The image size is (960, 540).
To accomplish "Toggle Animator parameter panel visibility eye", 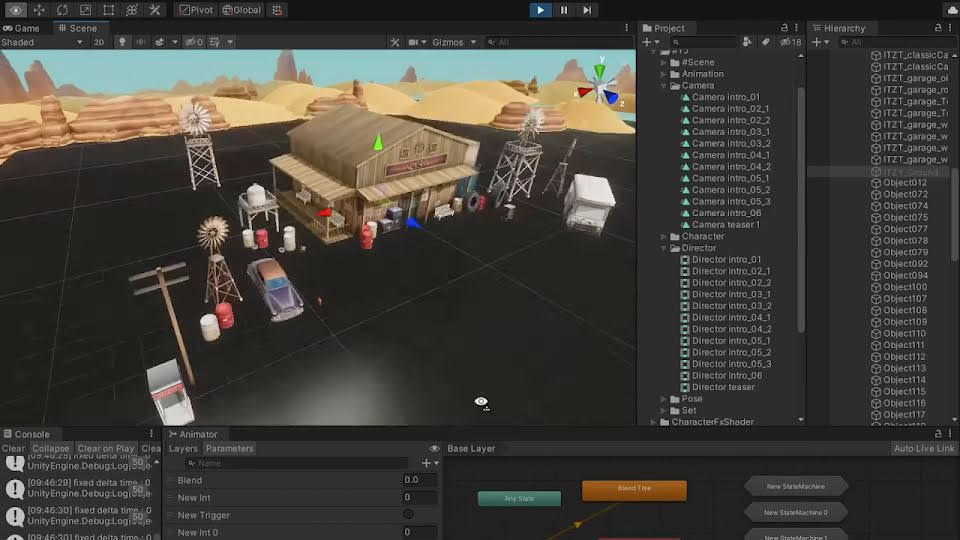I will [x=434, y=448].
